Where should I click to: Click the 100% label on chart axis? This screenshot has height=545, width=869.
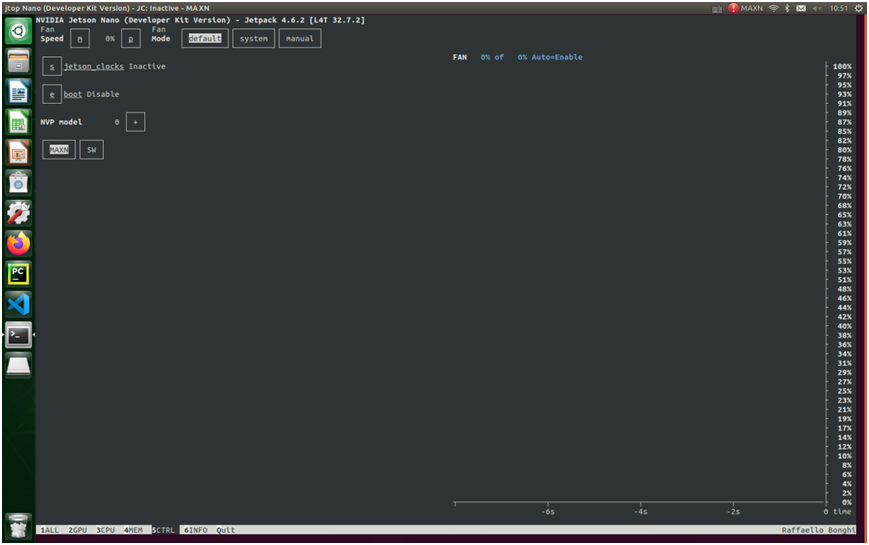[842, 67]
